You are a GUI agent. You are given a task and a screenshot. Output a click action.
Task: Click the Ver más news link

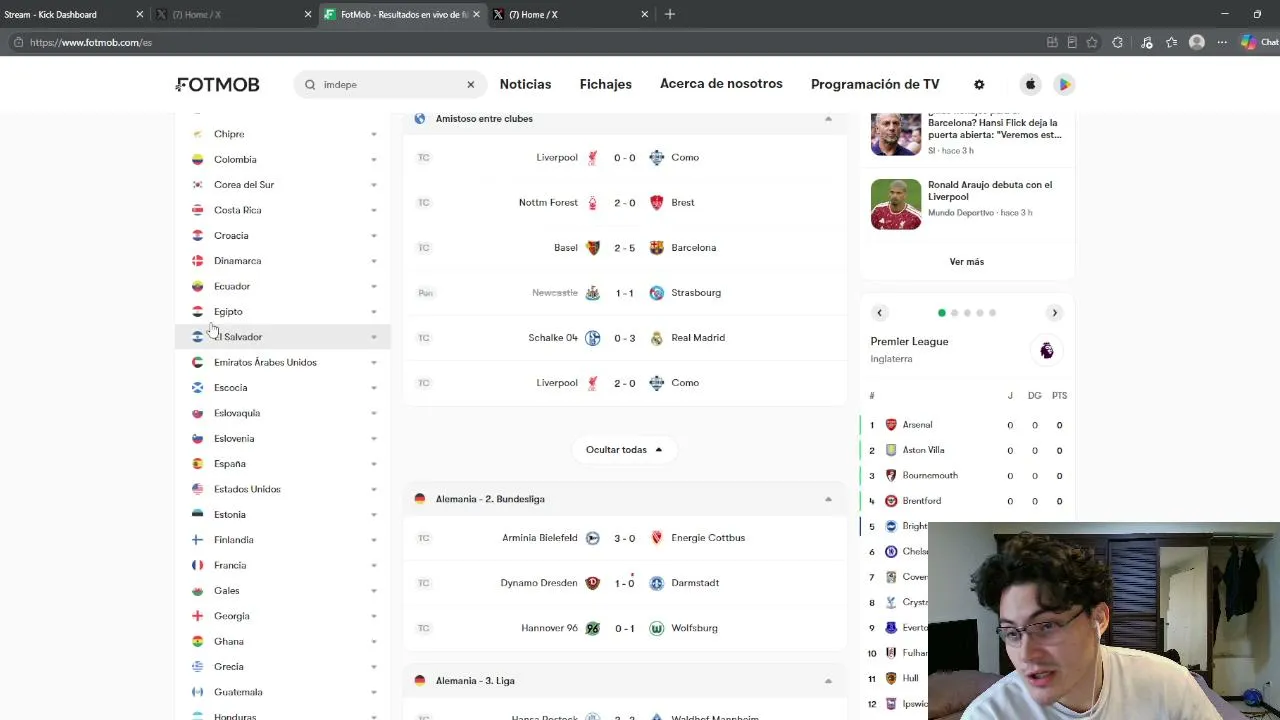(x=967, y=262)
